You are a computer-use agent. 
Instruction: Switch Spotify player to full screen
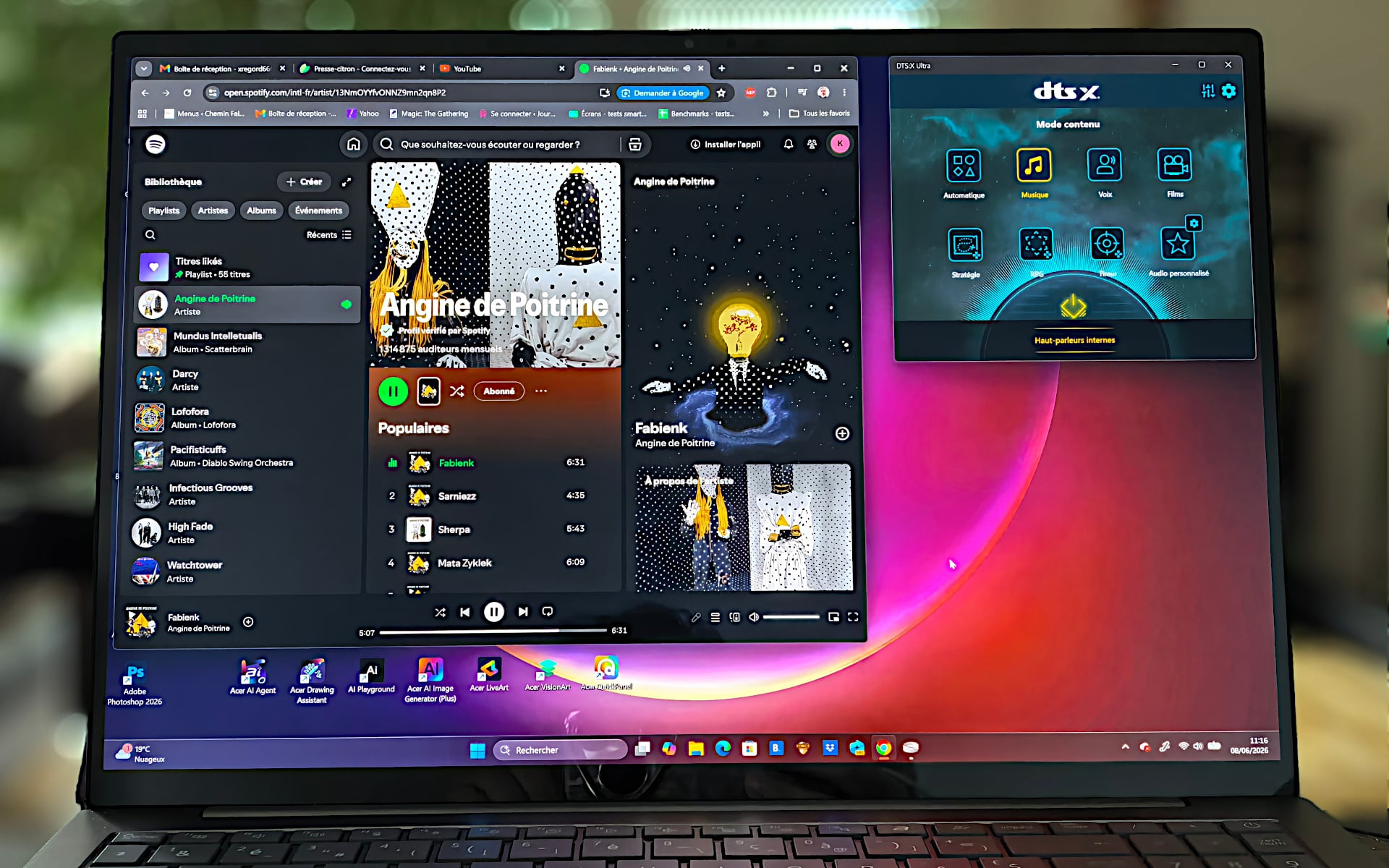pyautogui.click(x=853, y=617)
